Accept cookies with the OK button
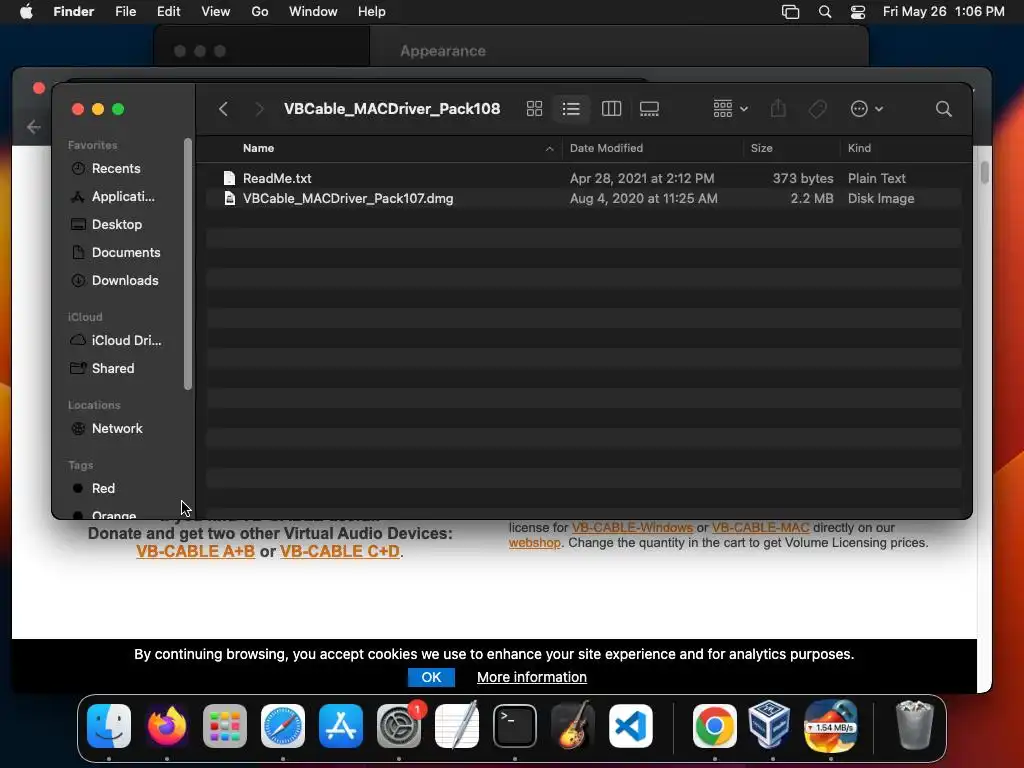 pyautogui.click(x=431, y=677)
